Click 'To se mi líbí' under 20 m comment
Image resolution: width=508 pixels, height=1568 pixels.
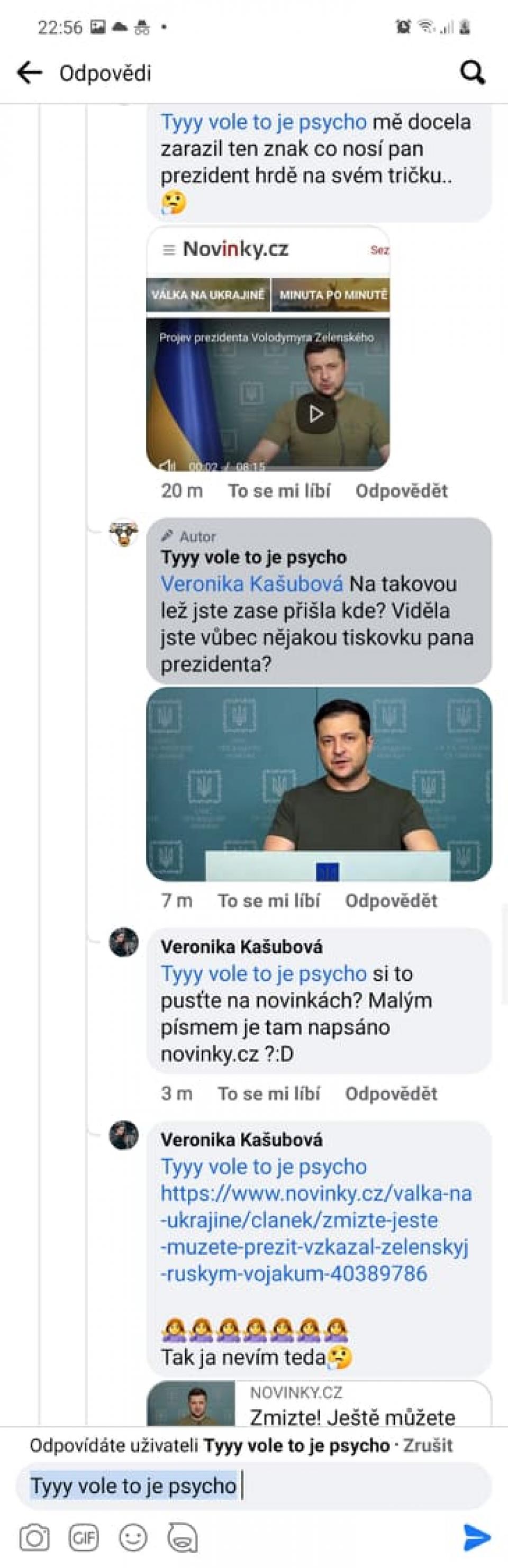click(279, 490)
